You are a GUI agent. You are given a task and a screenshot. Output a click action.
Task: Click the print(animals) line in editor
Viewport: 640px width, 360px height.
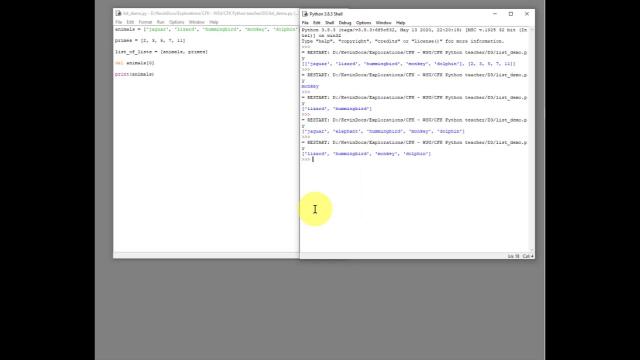(x=134, y=74)
